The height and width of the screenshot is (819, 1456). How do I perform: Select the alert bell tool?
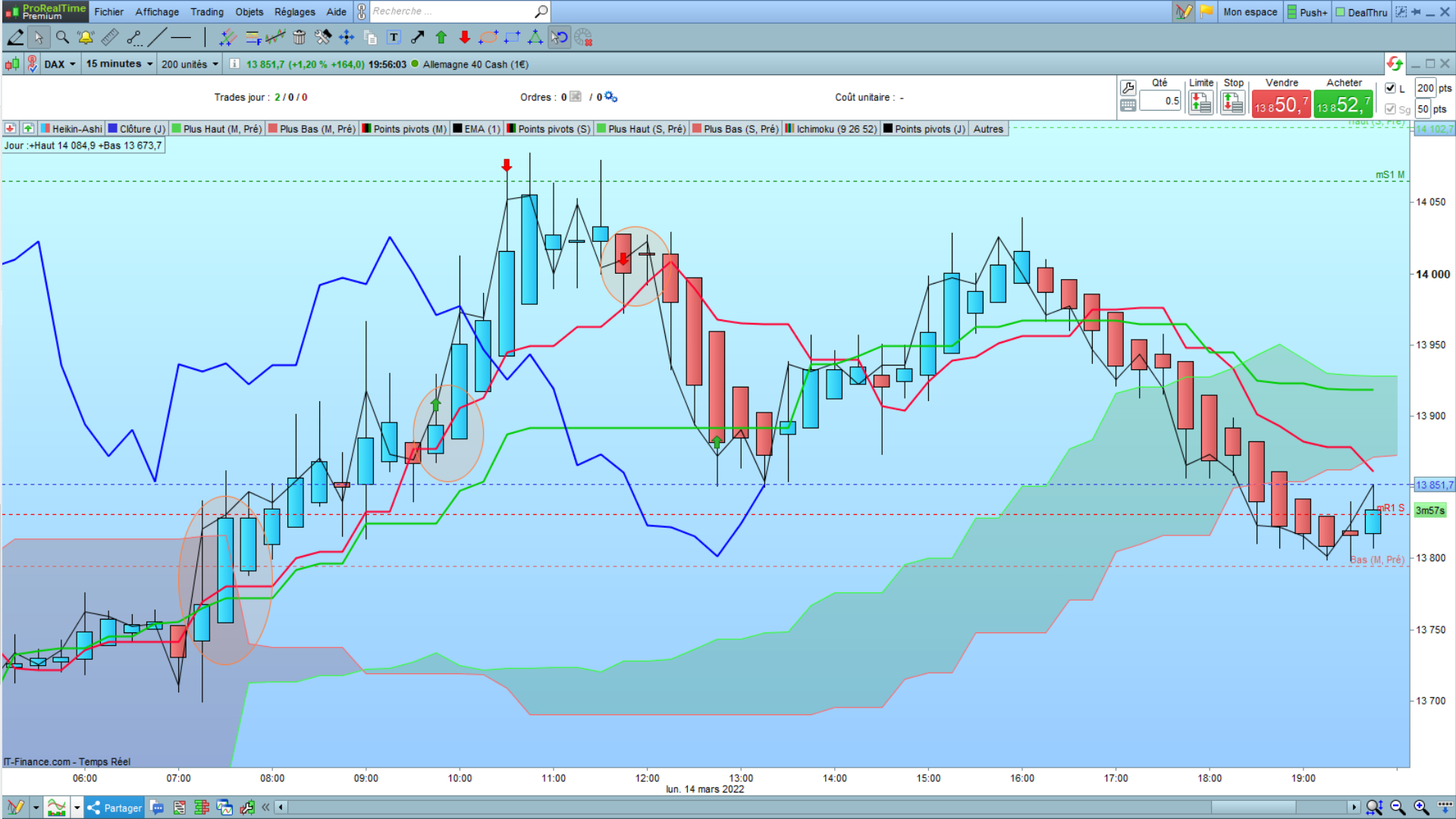(86, 37)
